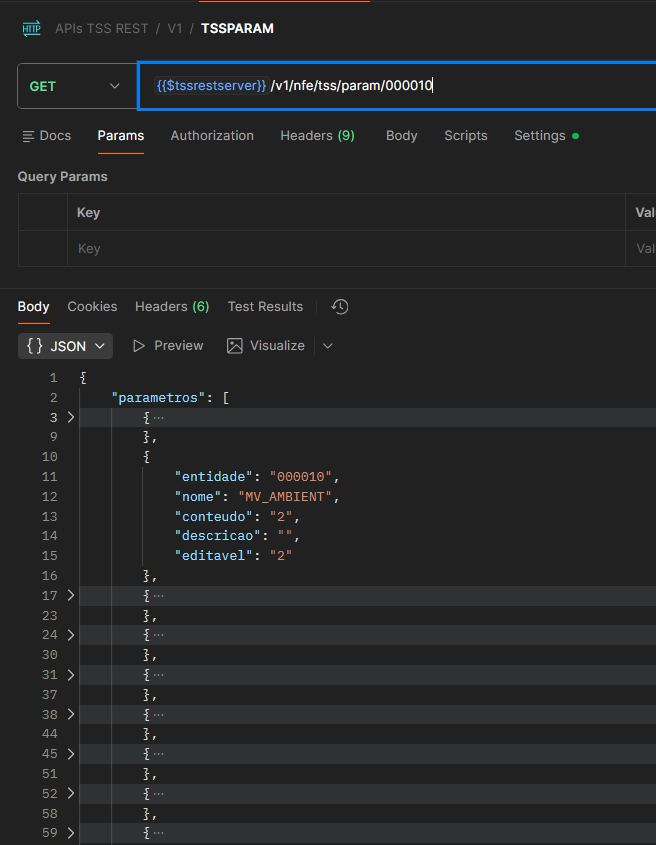Screen dimensions: 656x845
Task: Expand collapsed JSON block at line 3
Action: [x=71, y=417]
